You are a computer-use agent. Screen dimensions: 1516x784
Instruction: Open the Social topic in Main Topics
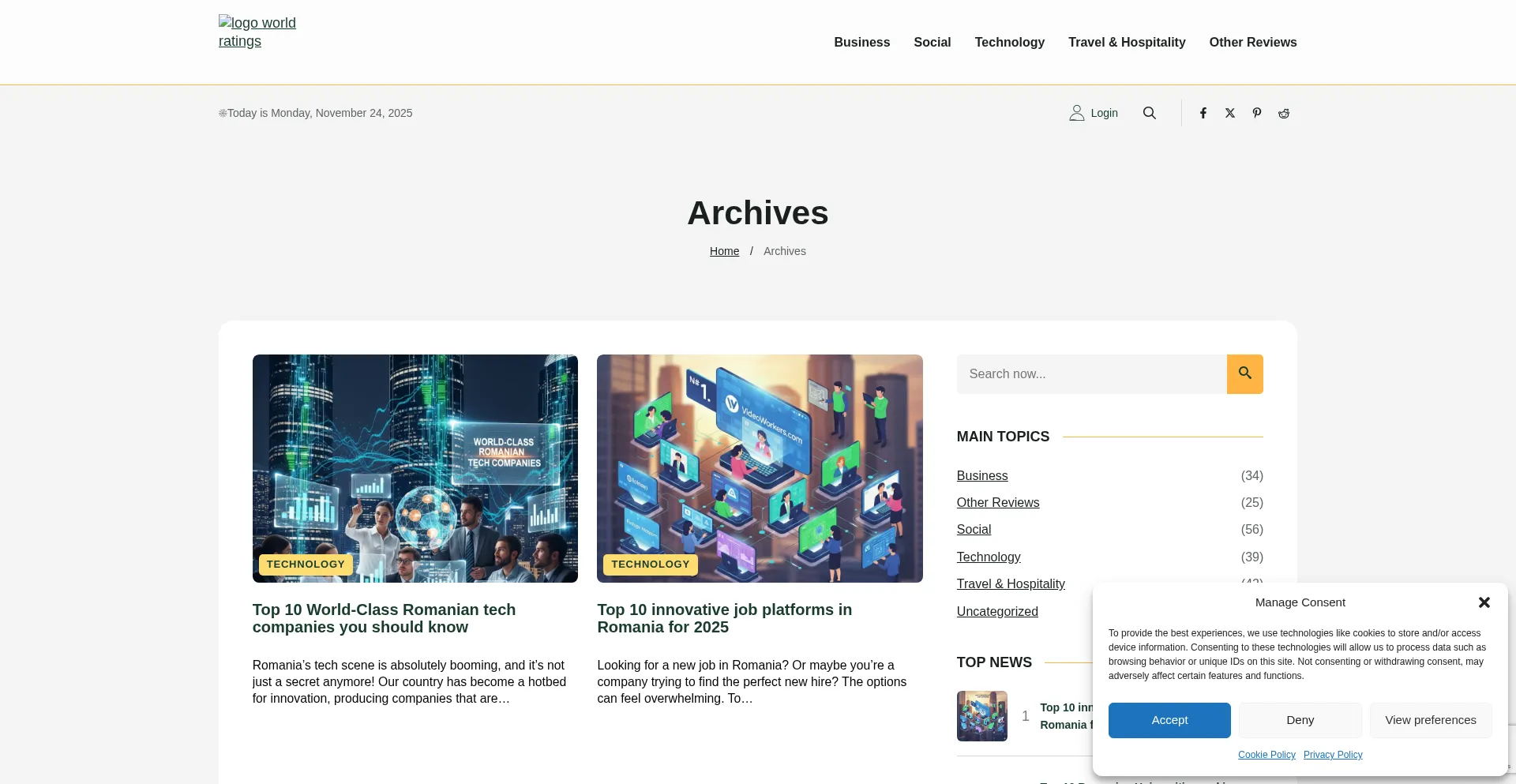(974, 530)
